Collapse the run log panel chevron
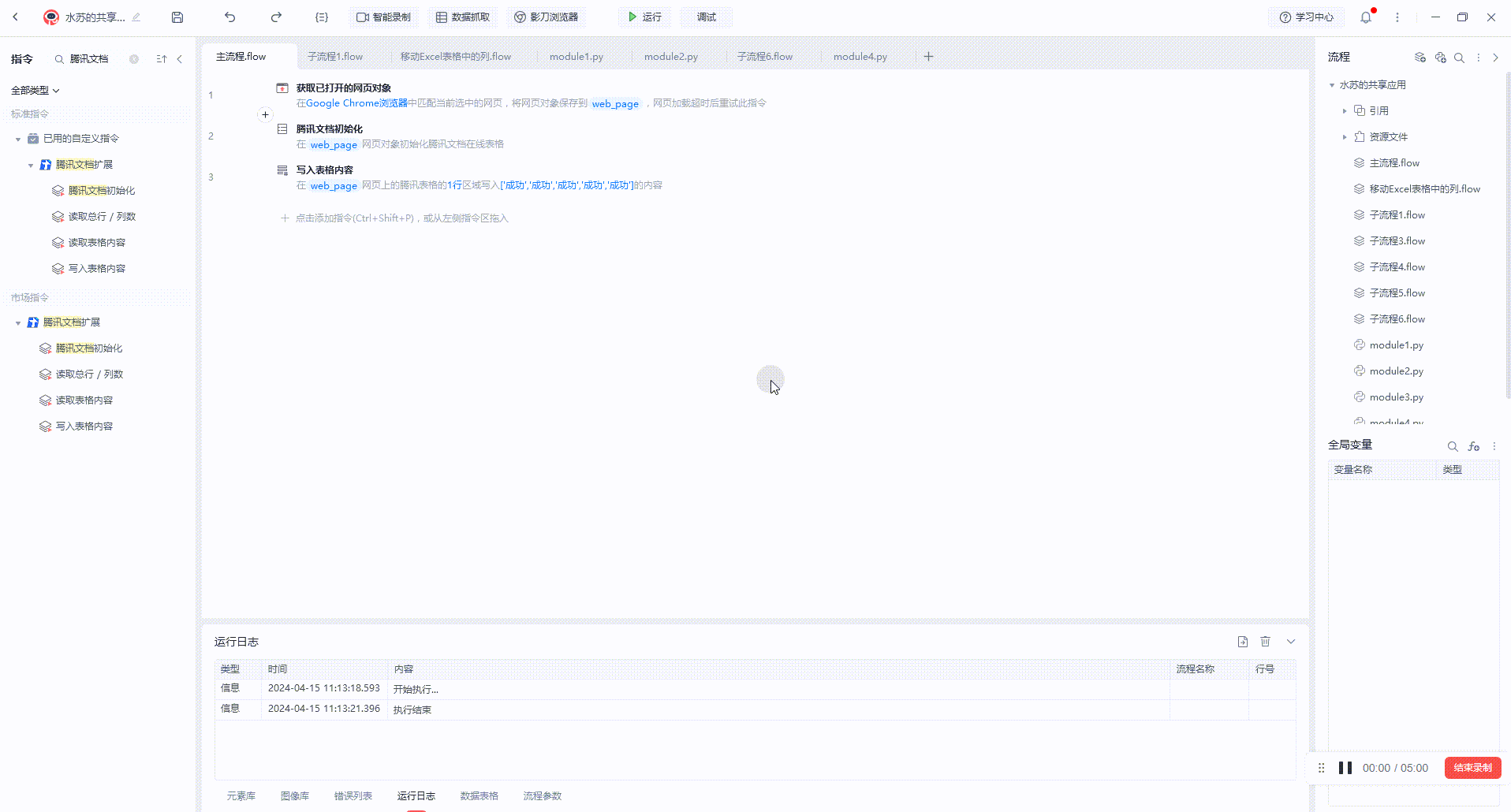The image size is (1511, 812). click(x=1291, y=642)
